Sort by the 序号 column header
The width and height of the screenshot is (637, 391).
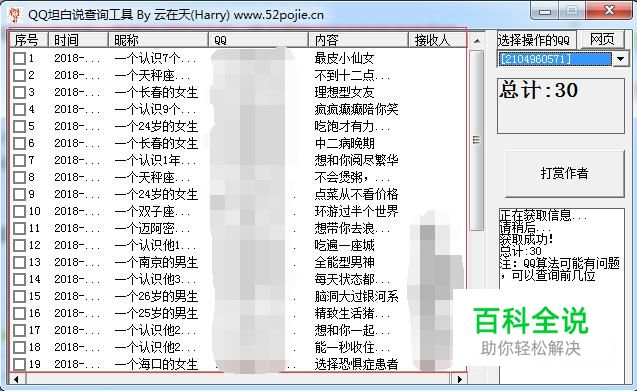click(28, 40)
